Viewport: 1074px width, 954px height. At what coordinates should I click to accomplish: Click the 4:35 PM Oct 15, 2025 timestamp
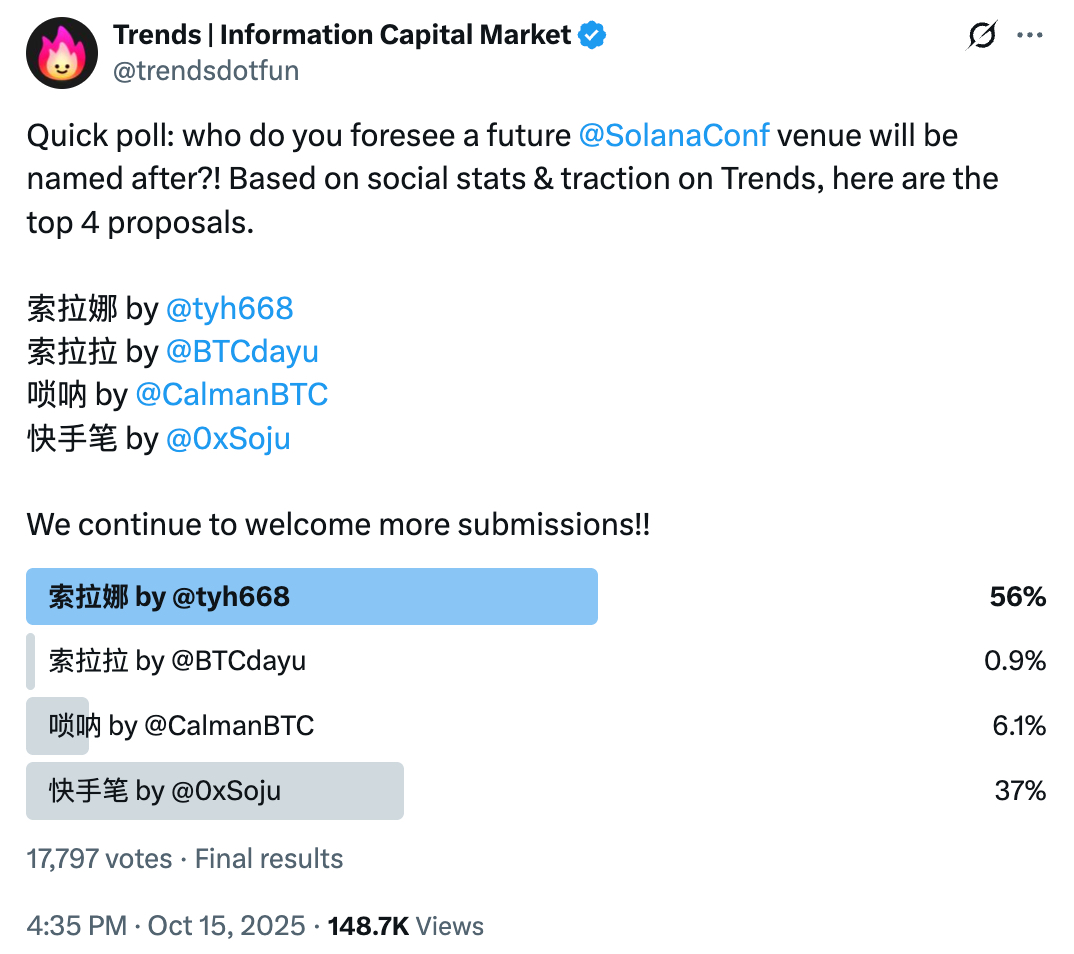click(166, 926)
